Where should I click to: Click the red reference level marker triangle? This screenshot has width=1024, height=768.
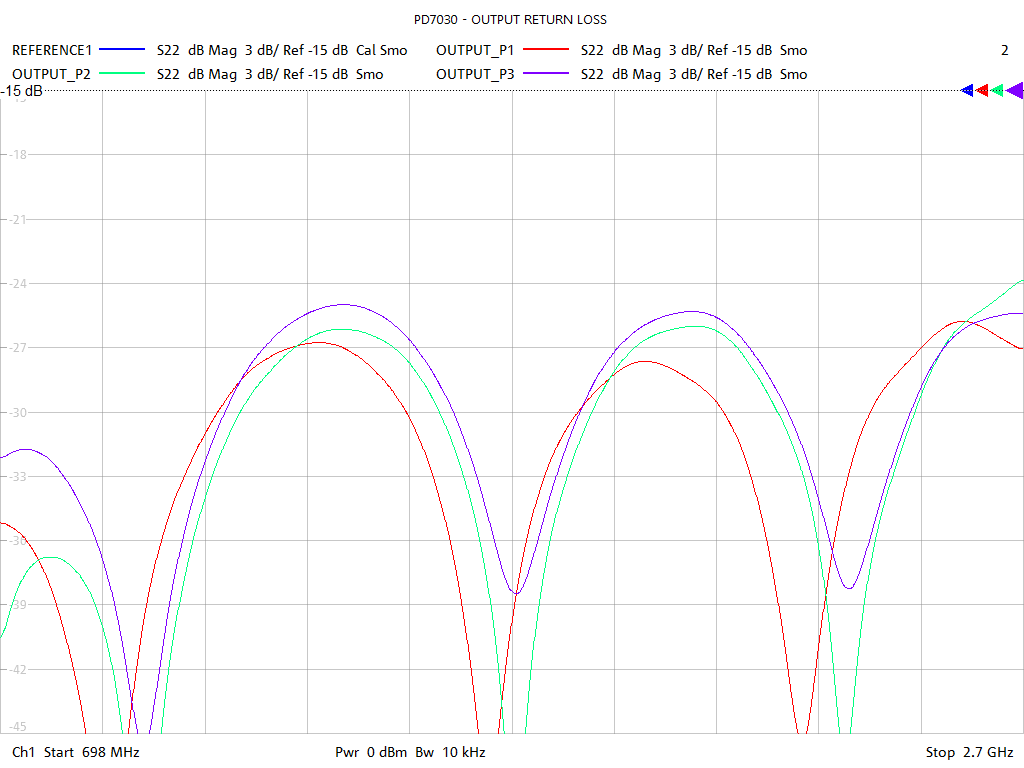(x=982, y=90)
